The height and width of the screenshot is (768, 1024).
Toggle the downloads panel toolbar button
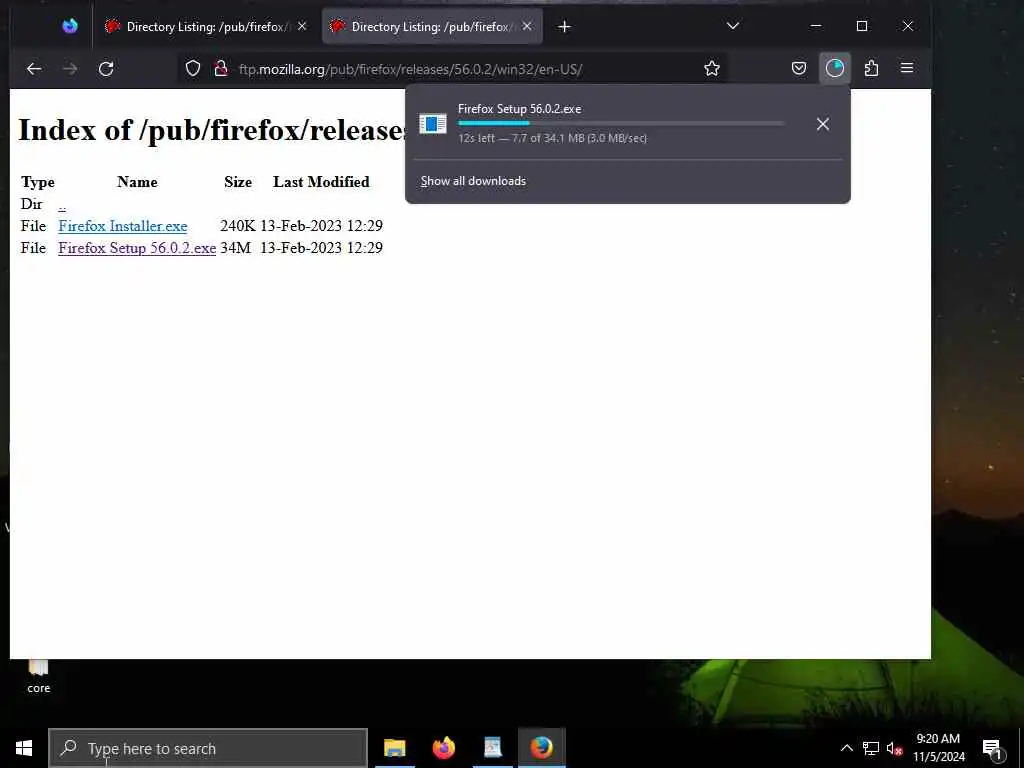pos(835,69)
